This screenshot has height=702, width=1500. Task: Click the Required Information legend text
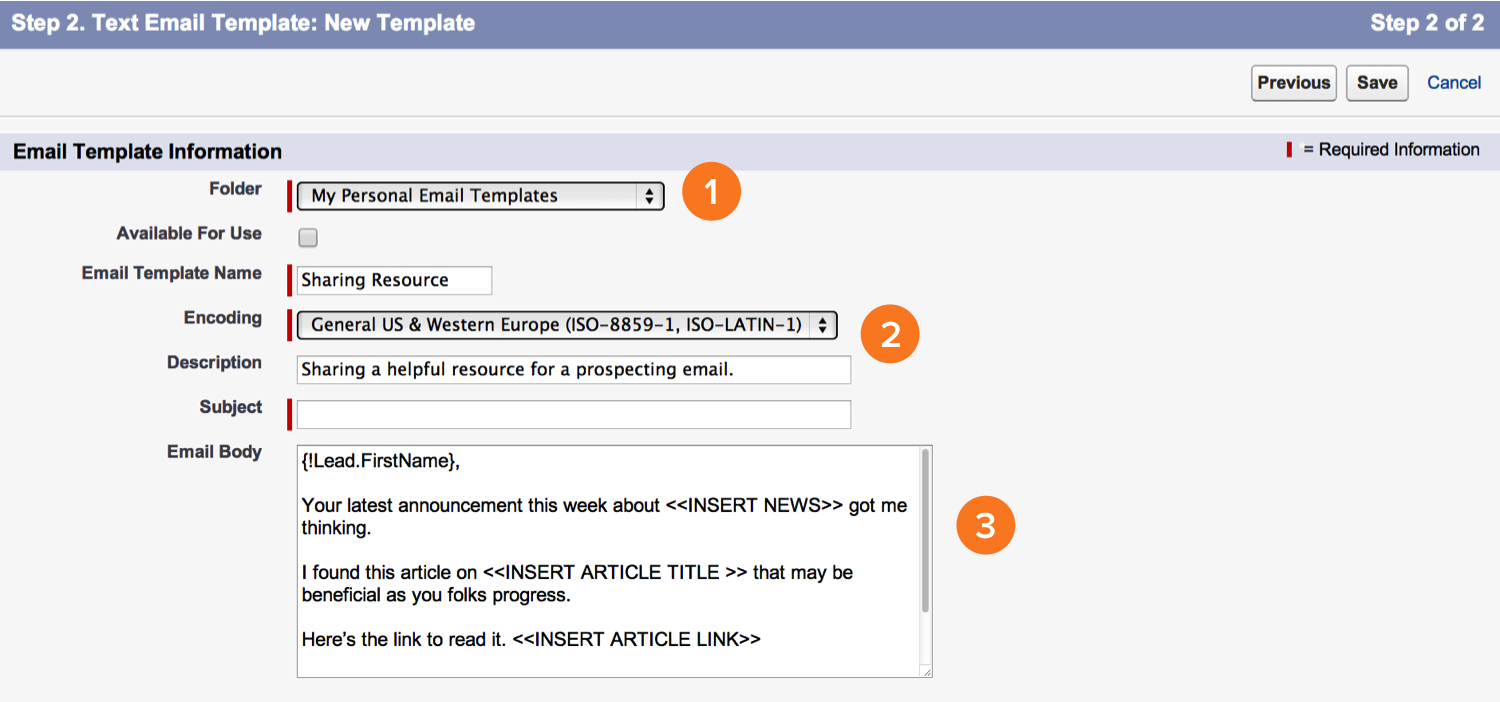1398,150
